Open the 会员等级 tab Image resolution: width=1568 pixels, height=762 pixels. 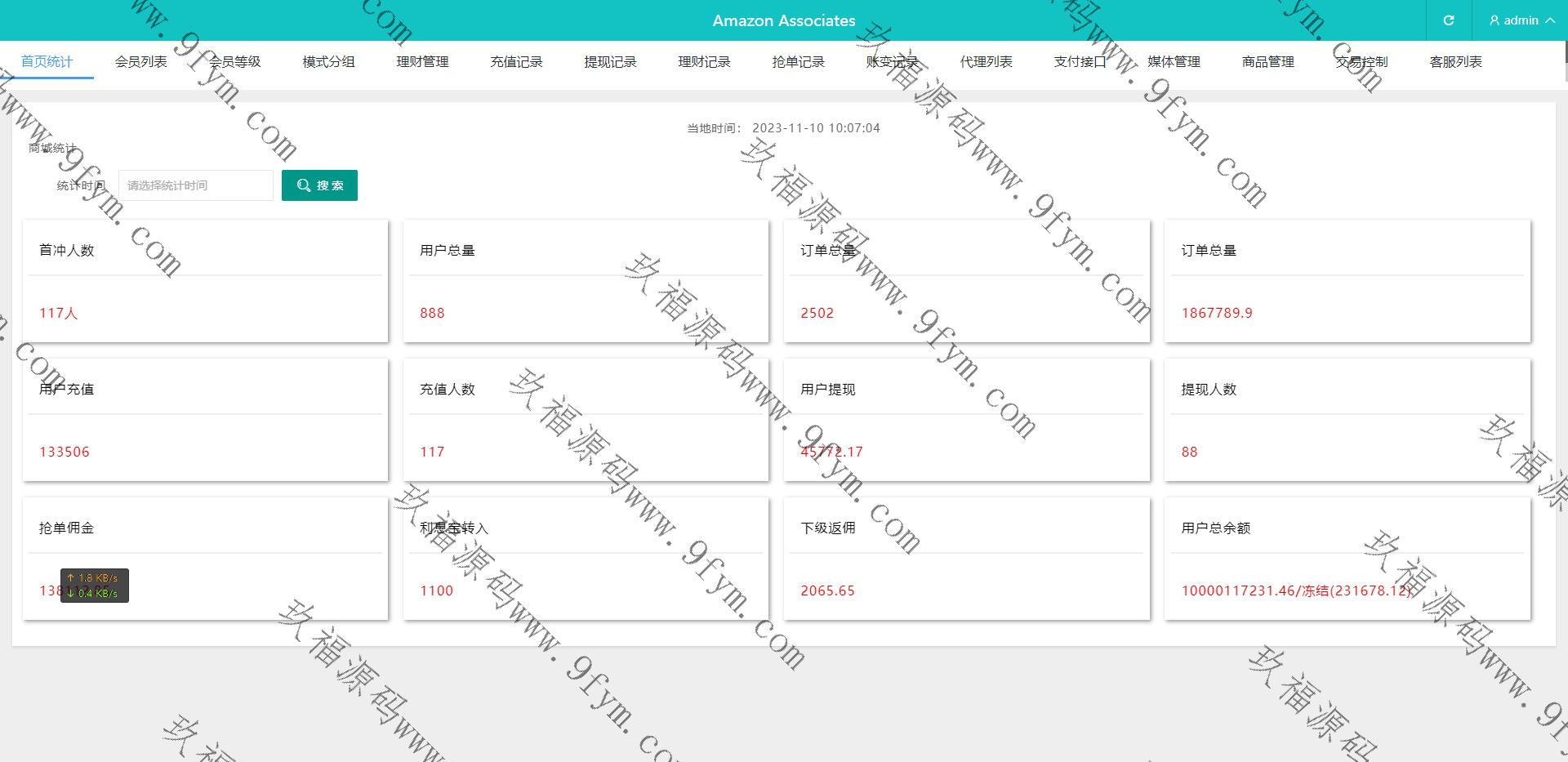pos(234,62)
